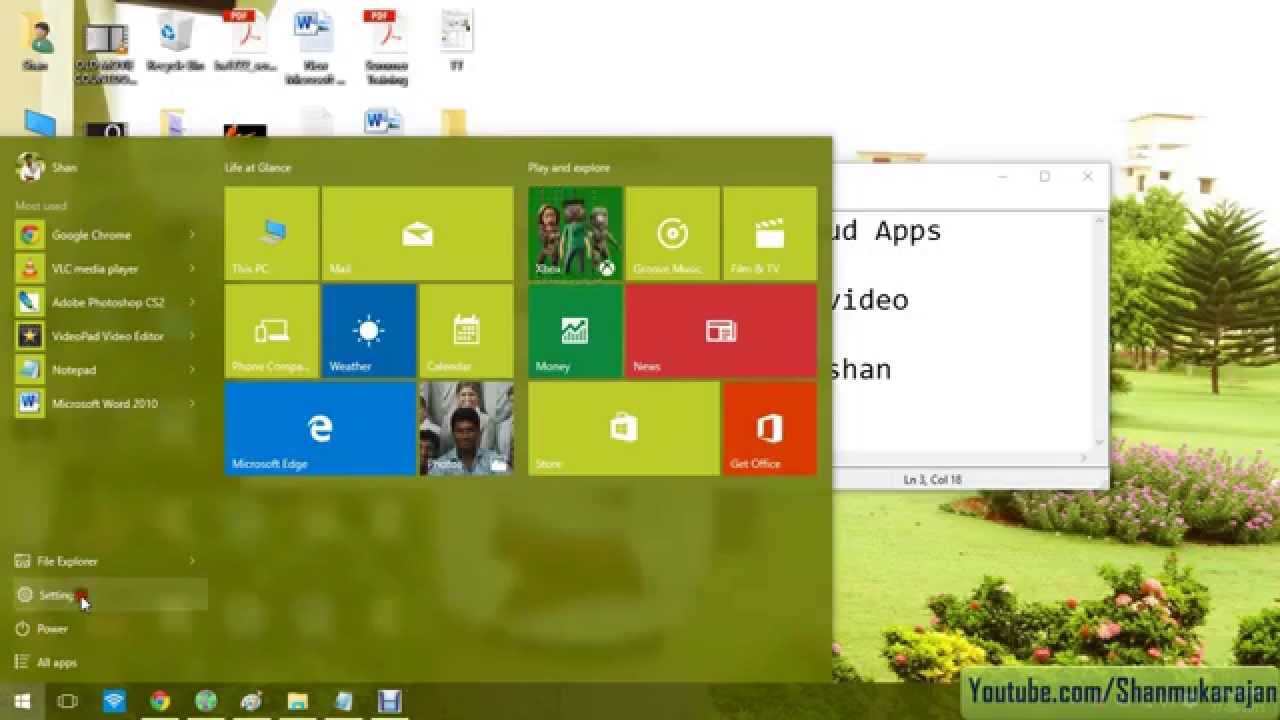Viewport: 1280px width, 720px height.
Task: Open the blue Wi-Fi app on taskbar
Action: tap(114, 701)
